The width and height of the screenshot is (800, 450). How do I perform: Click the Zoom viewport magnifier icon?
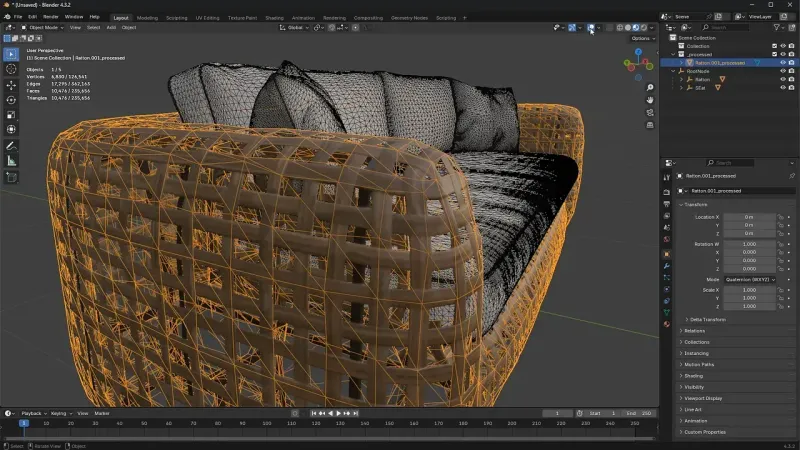click(650, 87)
